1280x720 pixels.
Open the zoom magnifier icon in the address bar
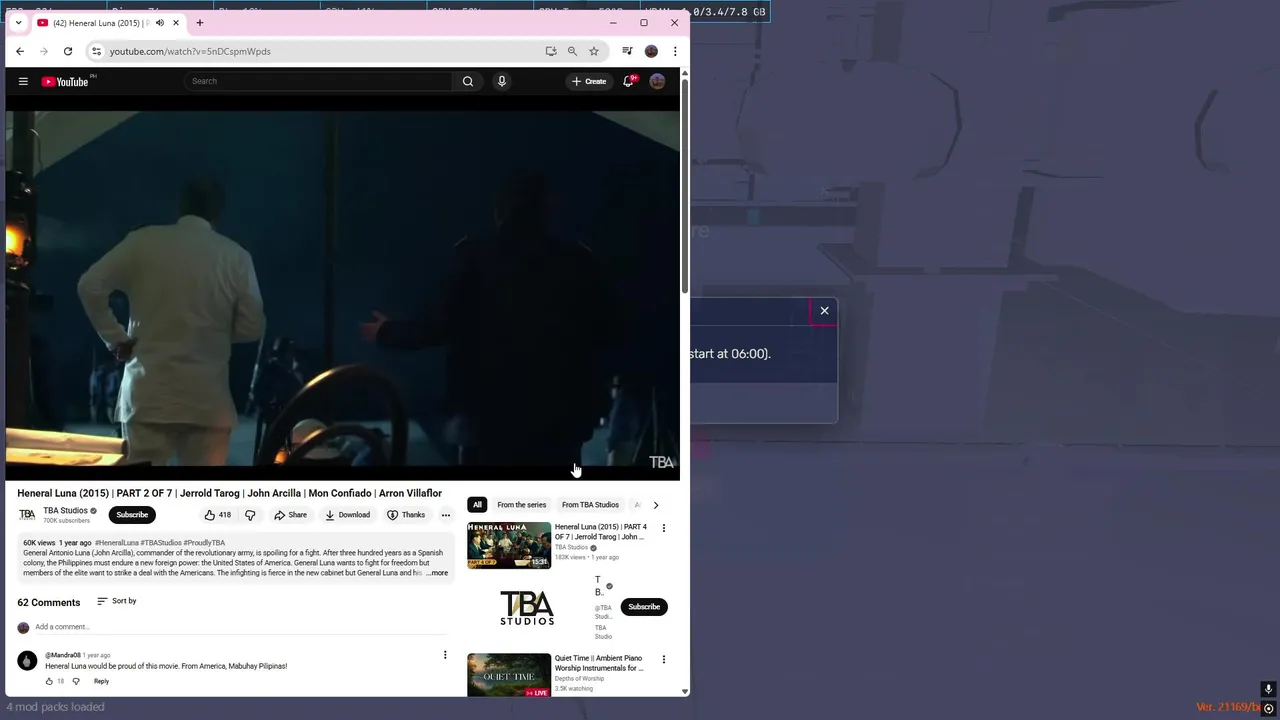pyautogui.click(x=572, y=51)
